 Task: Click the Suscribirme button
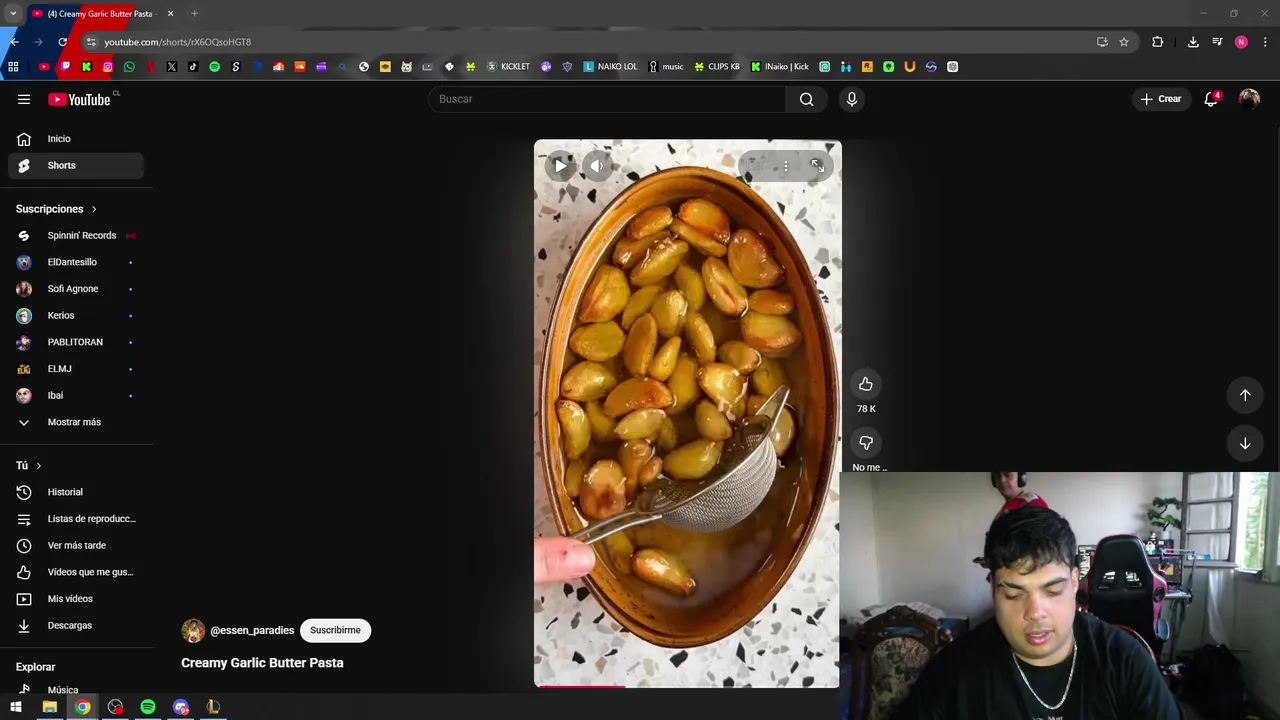[x=335, y=630]
